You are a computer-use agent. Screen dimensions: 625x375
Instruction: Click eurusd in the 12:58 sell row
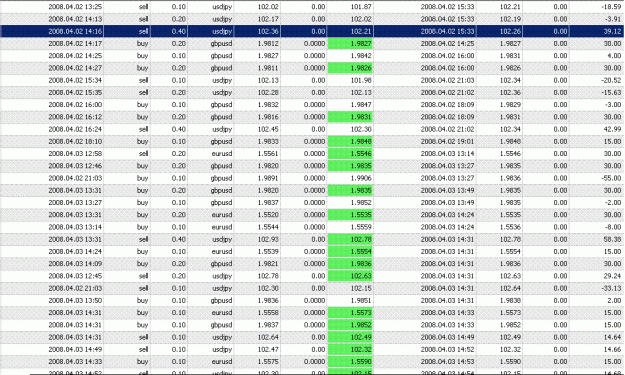point(222,154)
